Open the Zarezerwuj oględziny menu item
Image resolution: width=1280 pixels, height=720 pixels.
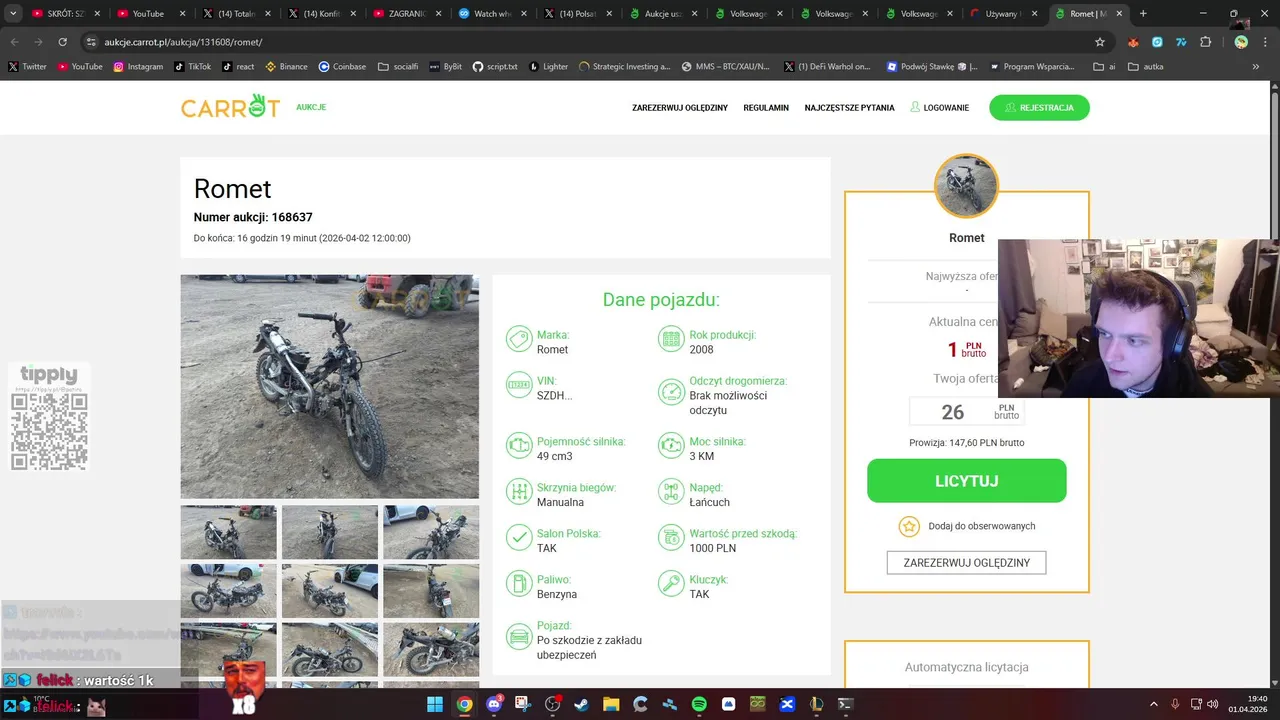point(680,108)
